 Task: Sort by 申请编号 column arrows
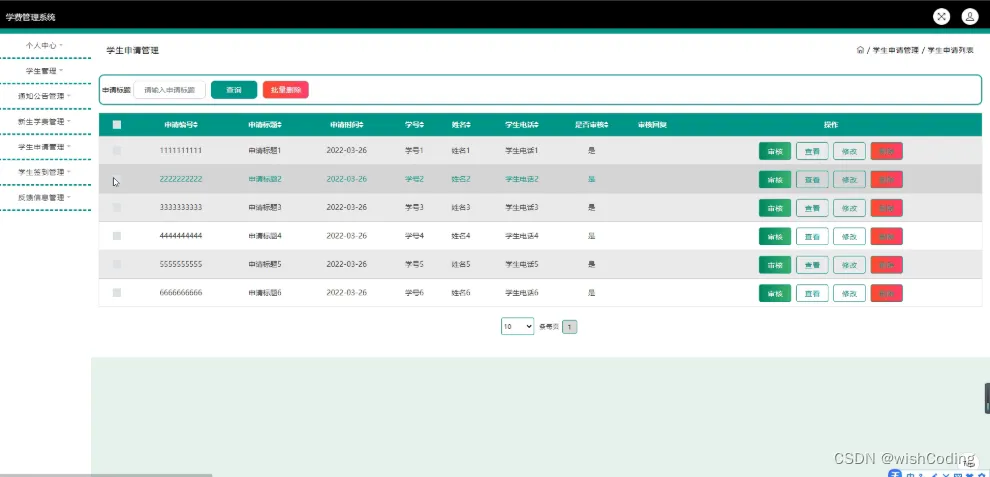(196, 125)
